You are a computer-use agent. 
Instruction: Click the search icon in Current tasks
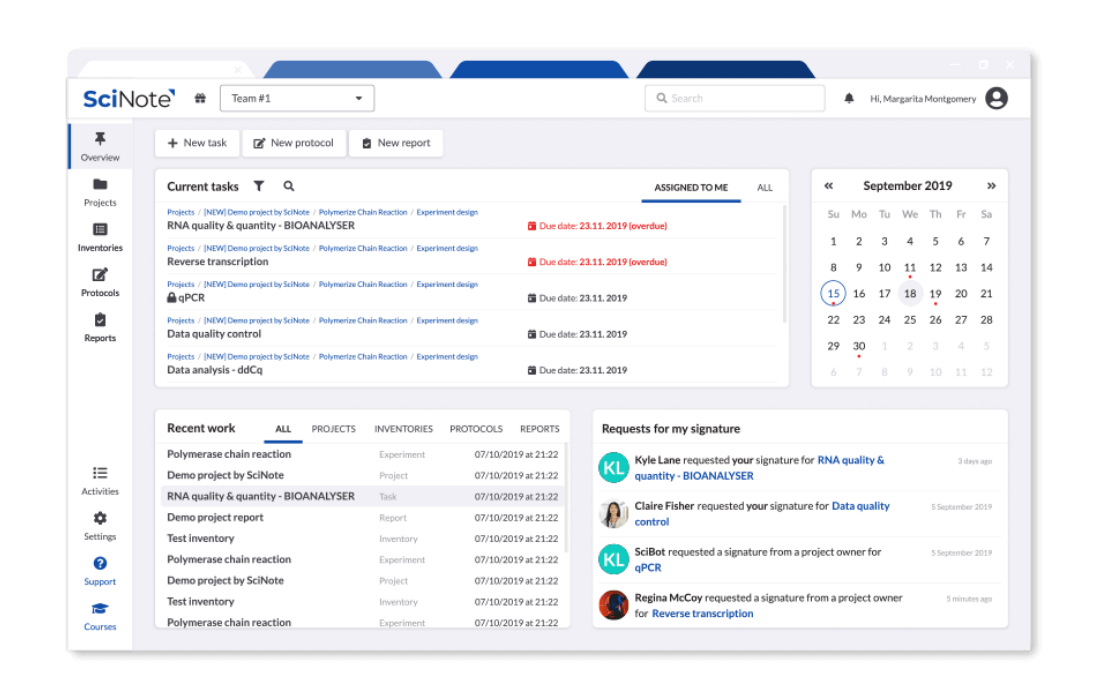288,186
